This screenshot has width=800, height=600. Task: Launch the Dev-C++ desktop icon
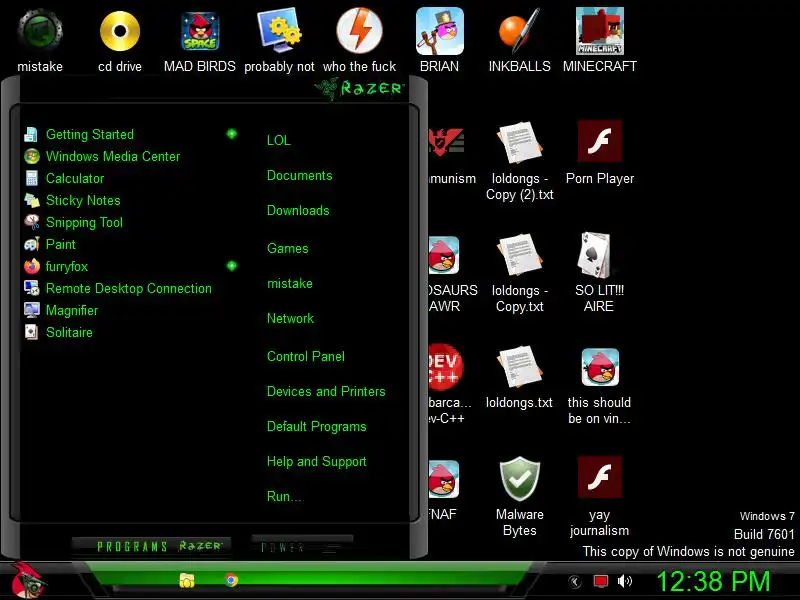pyautogui.click(x=445, y=367)
